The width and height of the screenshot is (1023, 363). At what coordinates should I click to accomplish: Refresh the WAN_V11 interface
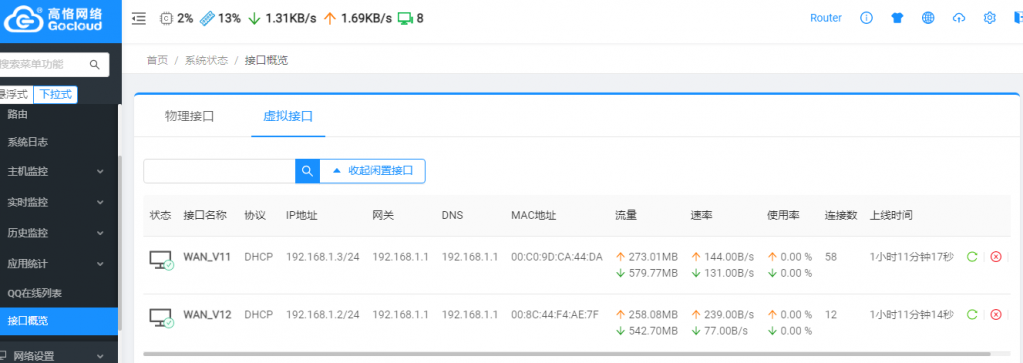click(x=971, y=257)
